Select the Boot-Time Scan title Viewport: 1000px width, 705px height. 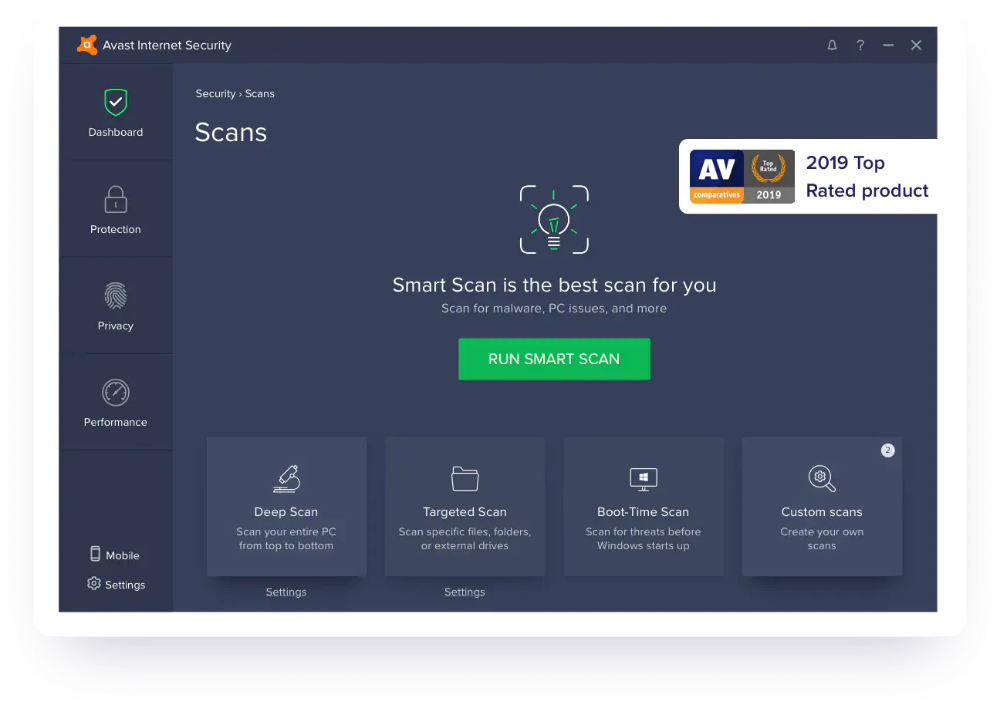click(643, 512)
